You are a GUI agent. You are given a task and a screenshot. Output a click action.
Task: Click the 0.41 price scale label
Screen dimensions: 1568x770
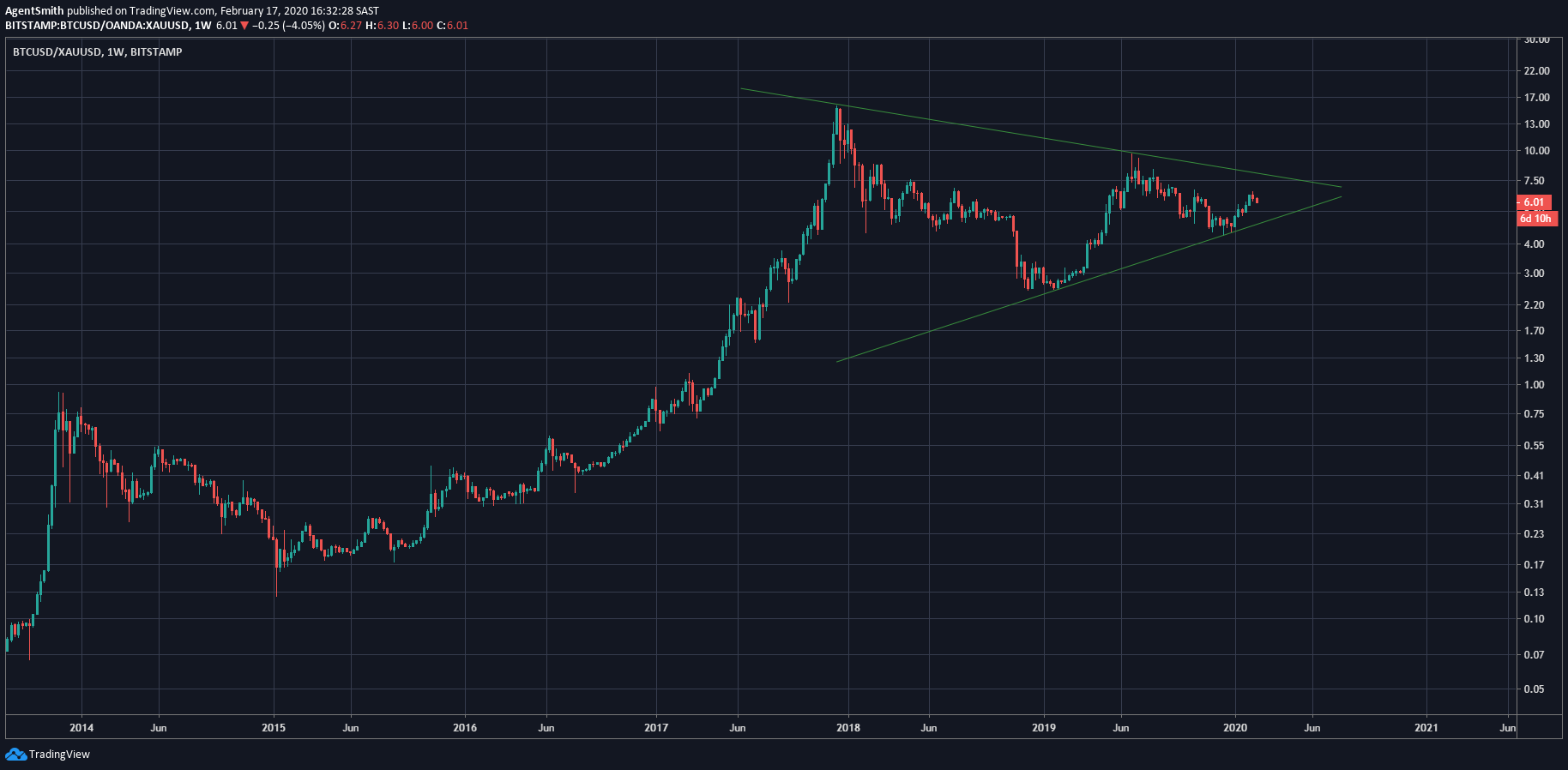point(1535,476)
